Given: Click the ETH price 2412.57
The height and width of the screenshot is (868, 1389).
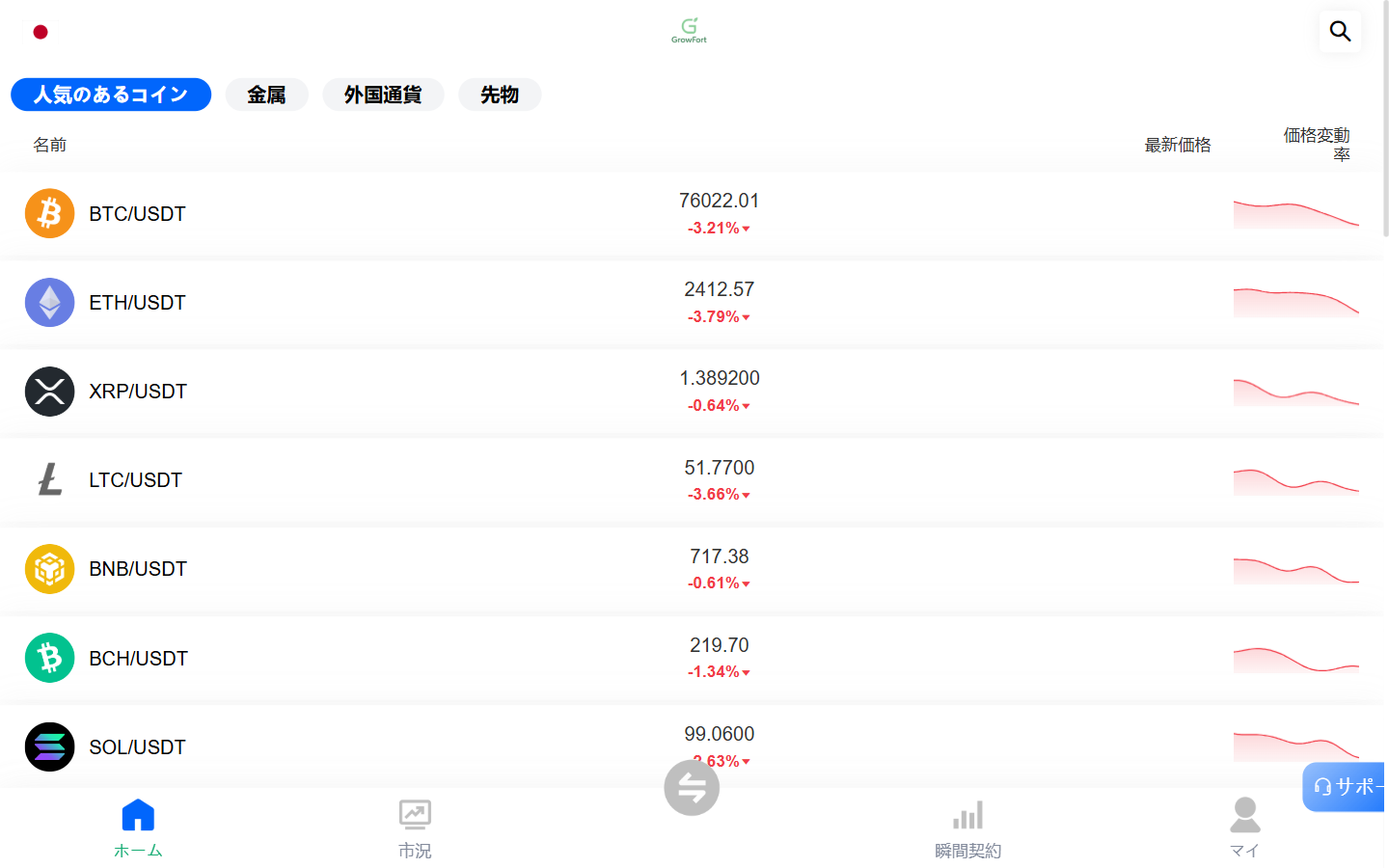Looking at the screenshot, I should [719, 289].
